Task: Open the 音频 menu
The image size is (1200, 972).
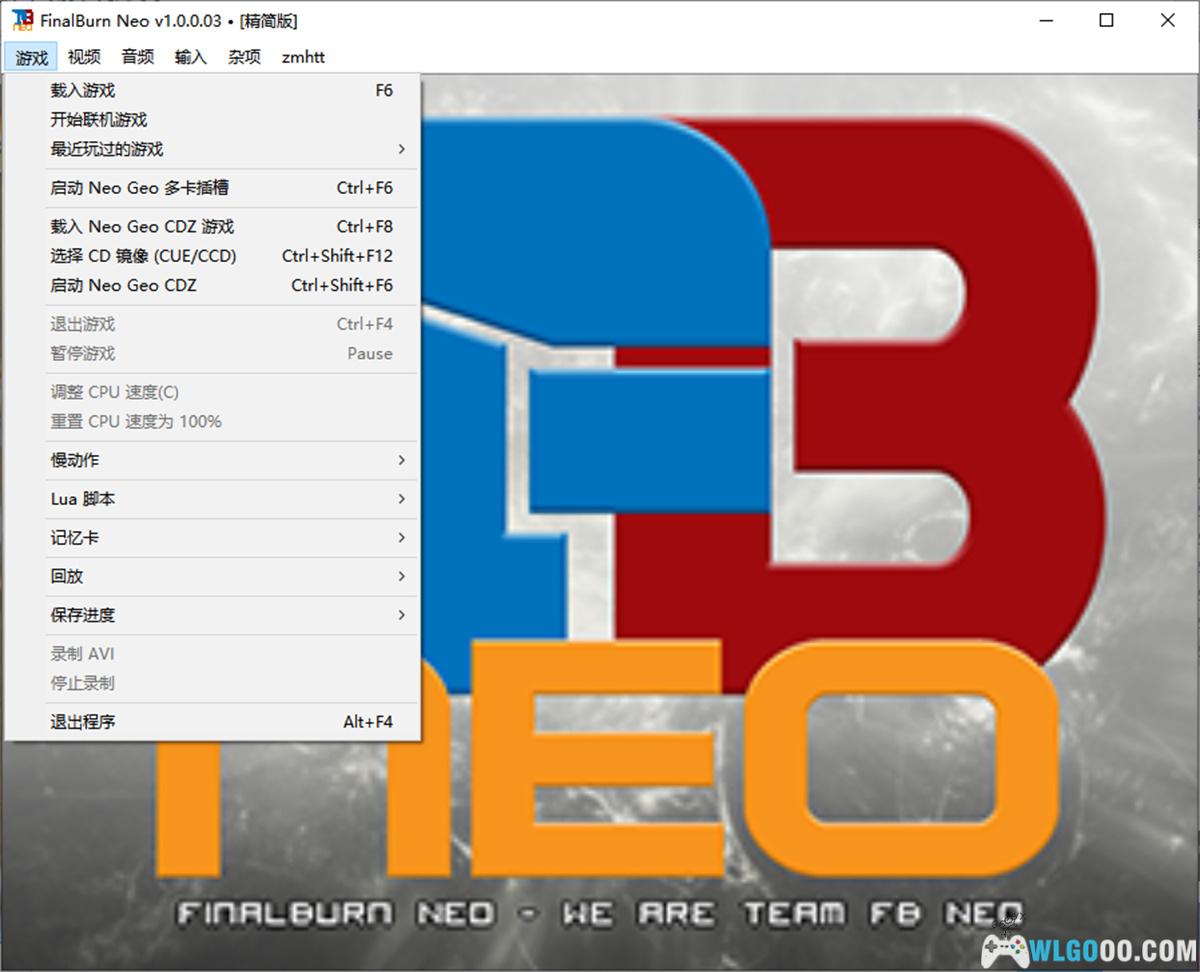Action: [138, 57]
